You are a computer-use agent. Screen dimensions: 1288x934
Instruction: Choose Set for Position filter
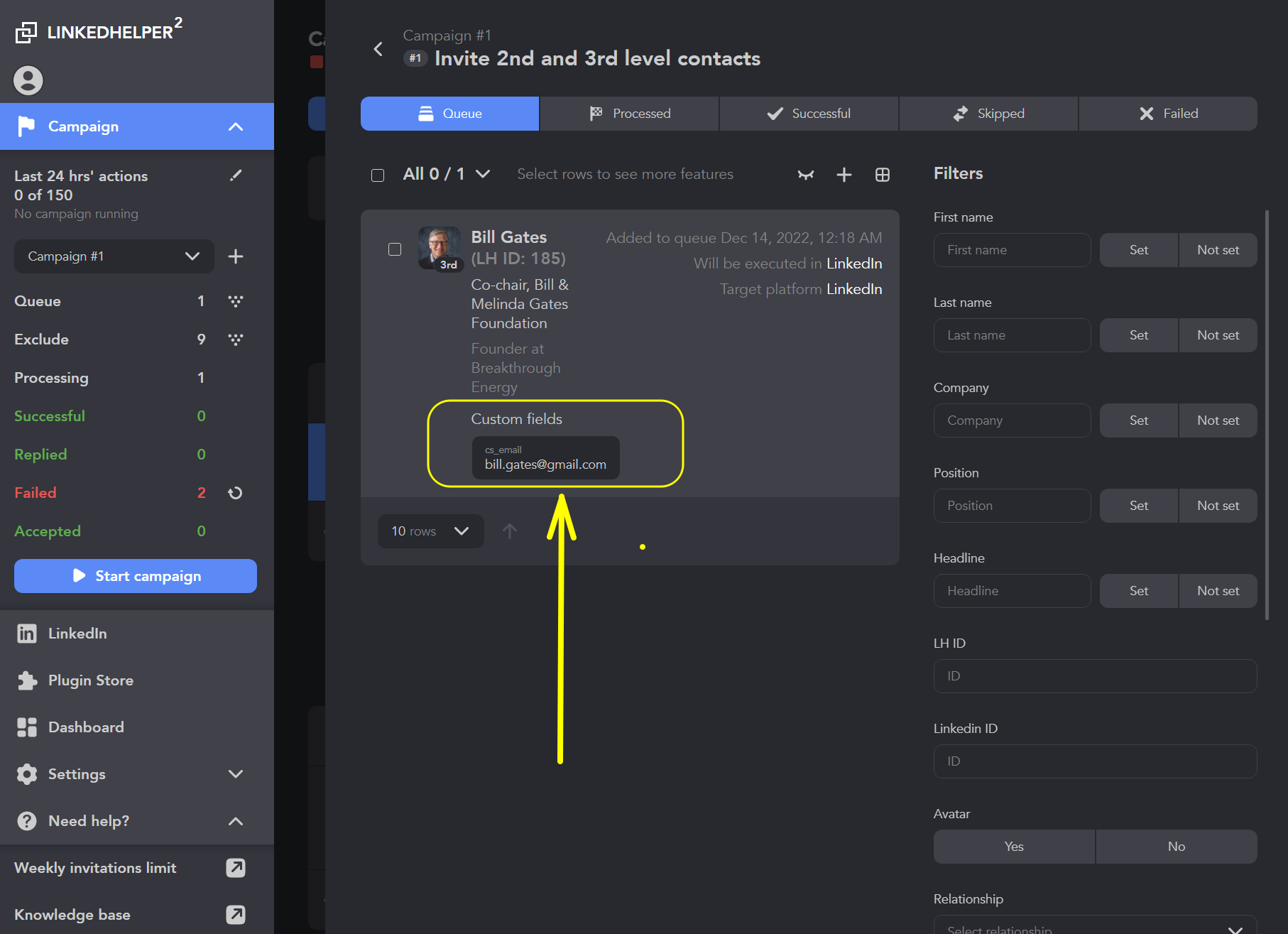(1139, 506)
